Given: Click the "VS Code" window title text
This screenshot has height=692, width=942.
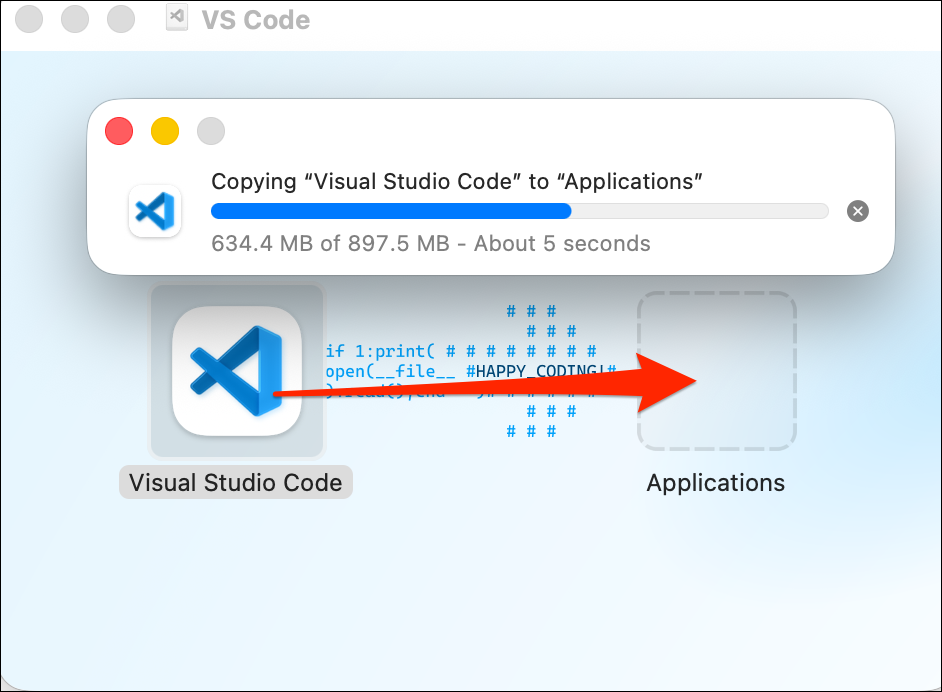Looking at the screenshot, I should point(256,20).
